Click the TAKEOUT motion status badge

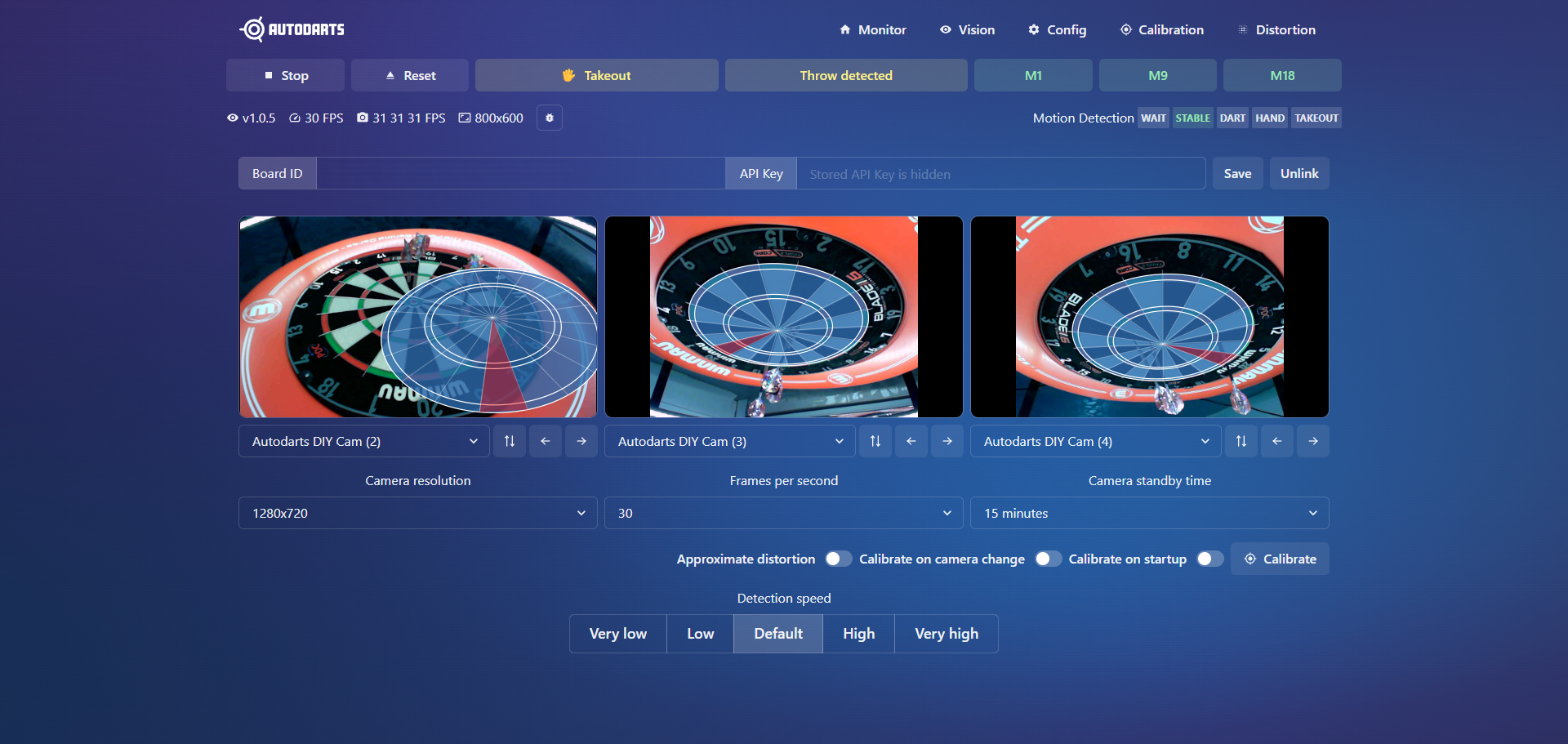click(x=1316, y=118)
